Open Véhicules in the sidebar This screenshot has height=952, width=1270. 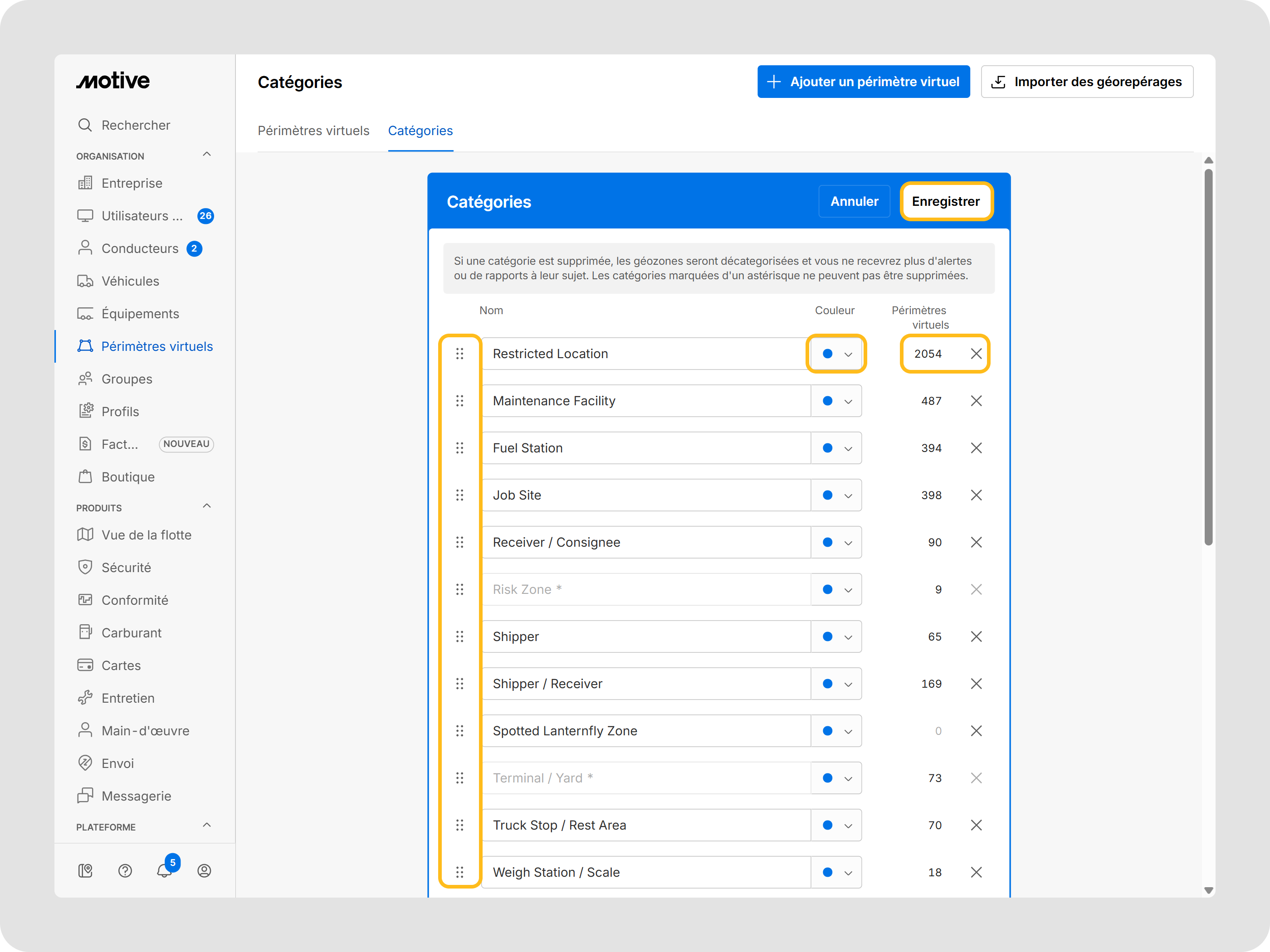130,281
